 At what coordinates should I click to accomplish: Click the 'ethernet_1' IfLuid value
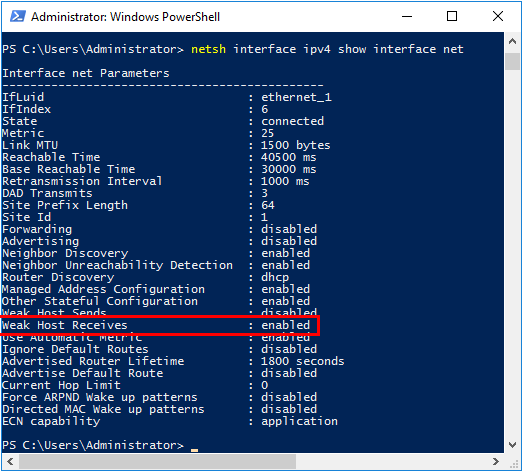coord(296,97)
